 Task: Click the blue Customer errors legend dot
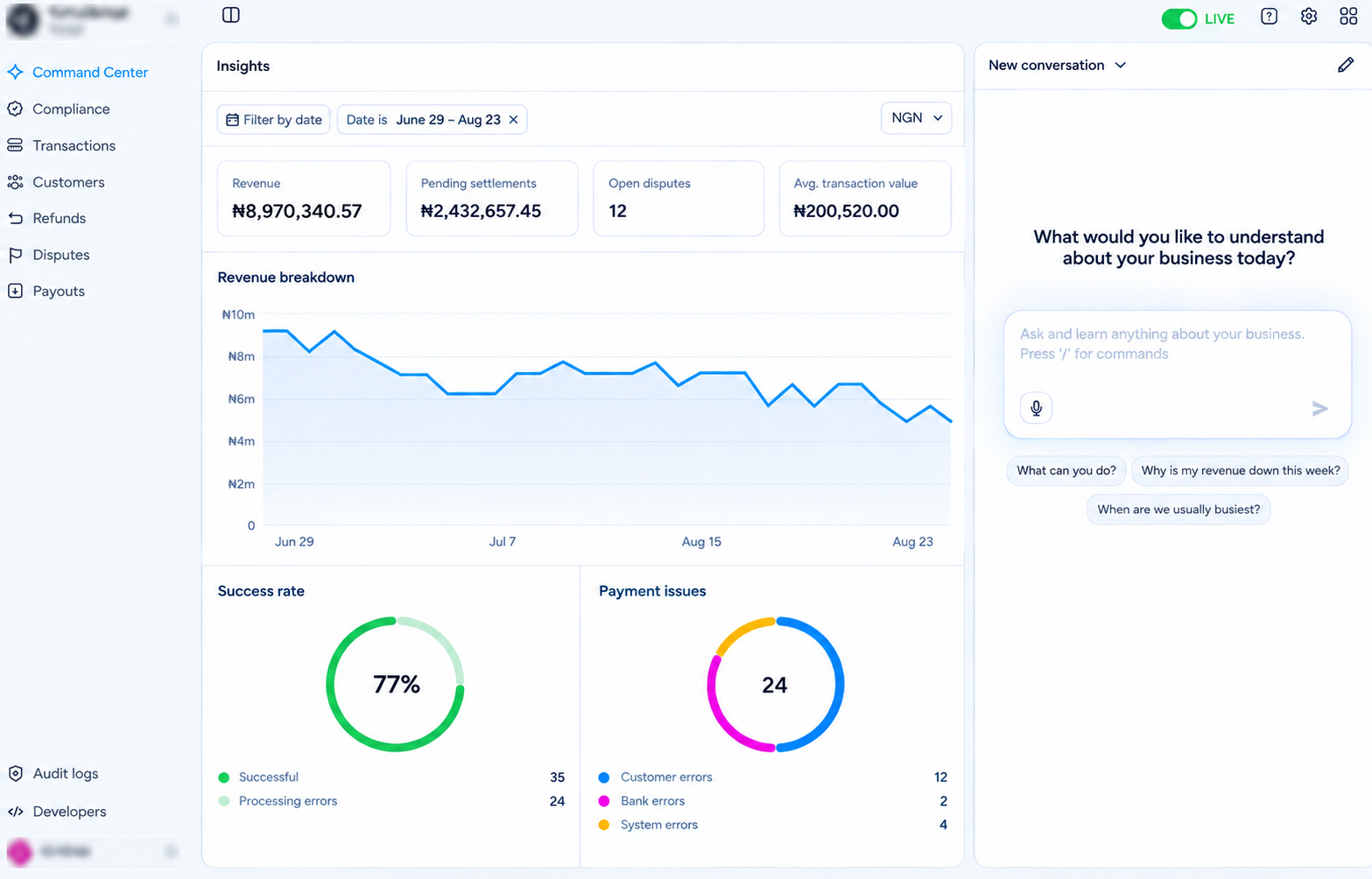click(604, 777)
